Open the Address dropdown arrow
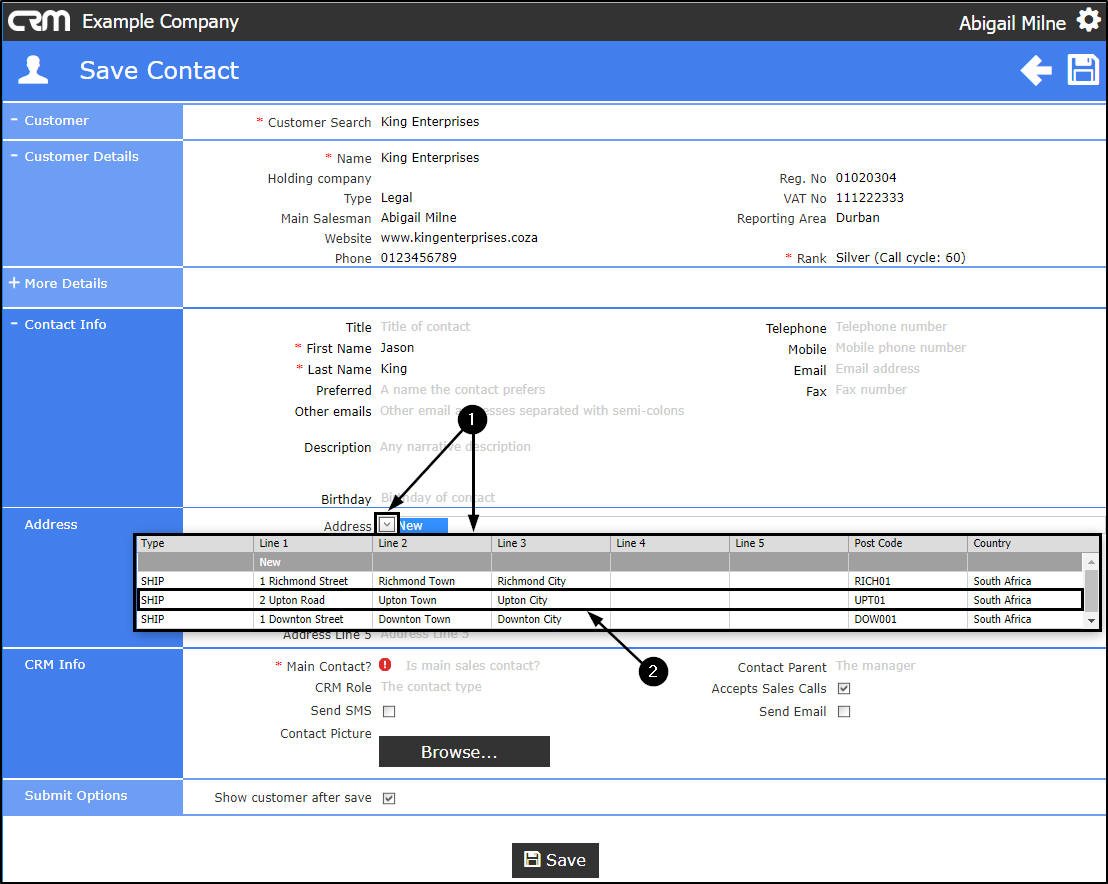1108x884 pixels. click(x=387, y=524)
